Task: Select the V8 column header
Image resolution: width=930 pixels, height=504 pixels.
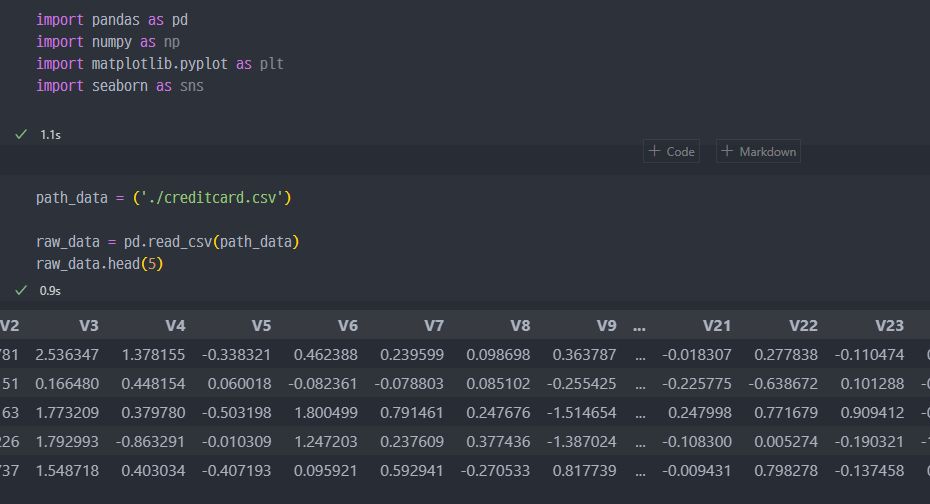Action: (520, 325)
